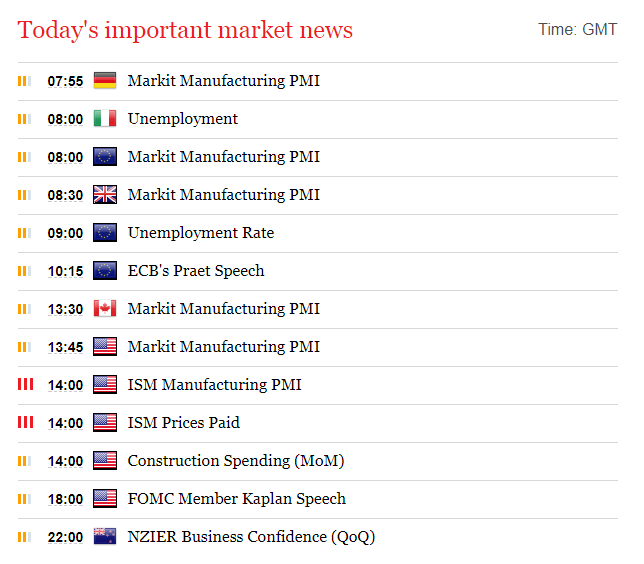Select the UK flag icon at 08:30
Viewport: 644px width, 564px height.
point(105,195)
